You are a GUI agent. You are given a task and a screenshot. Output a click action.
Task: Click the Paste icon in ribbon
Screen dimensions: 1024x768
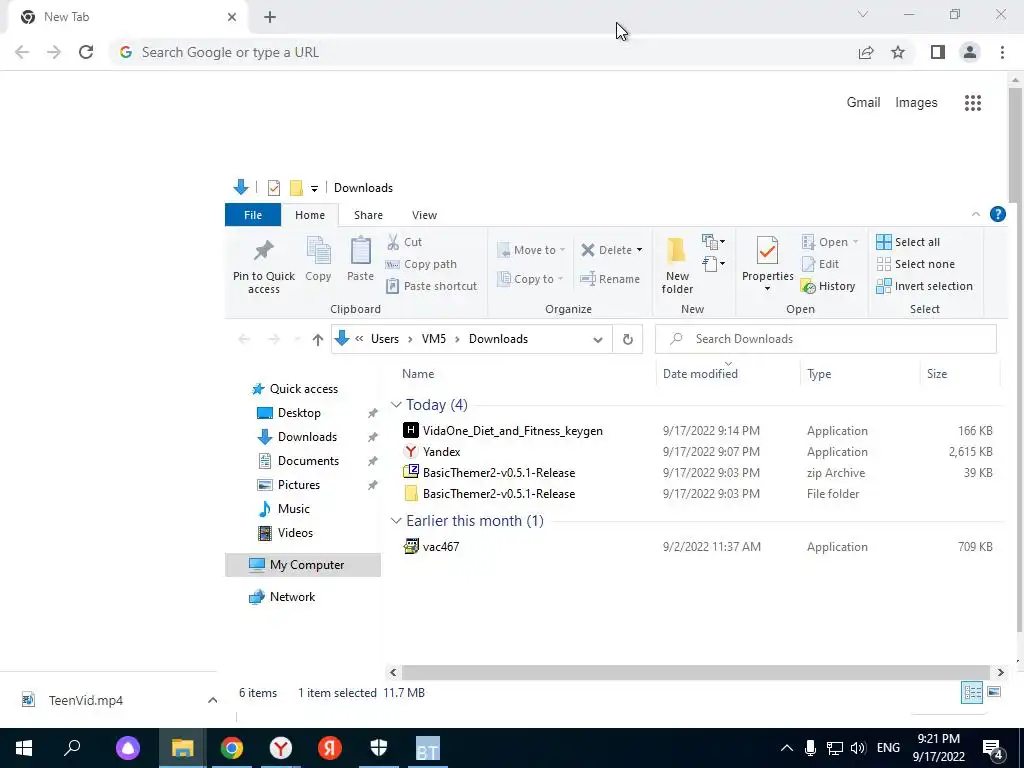click(x=360, y=251)
